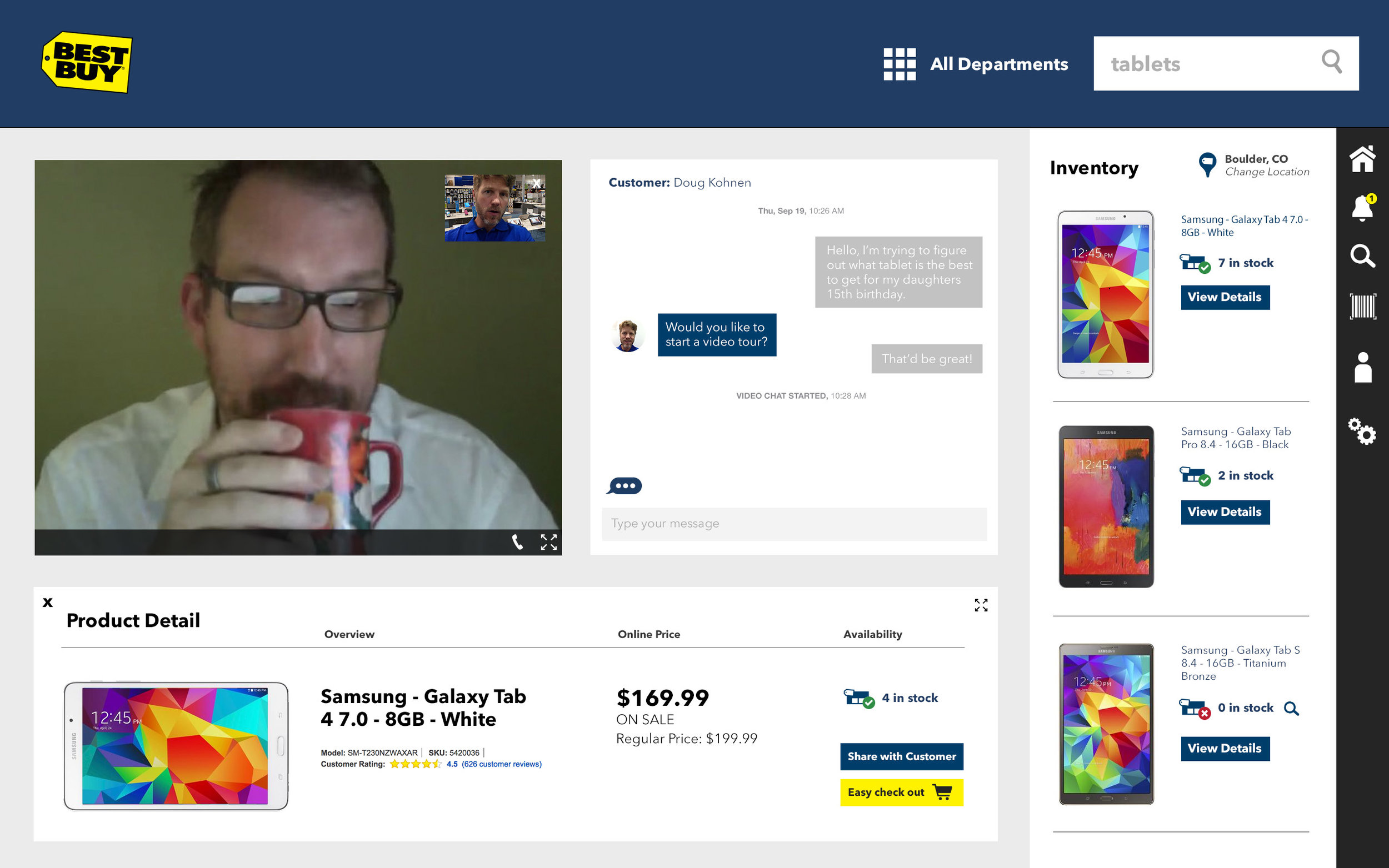Click the Model: SM-T230NZWAXAR text
The width and height of the screenshot is (1389, 868).
coord(369,752)
